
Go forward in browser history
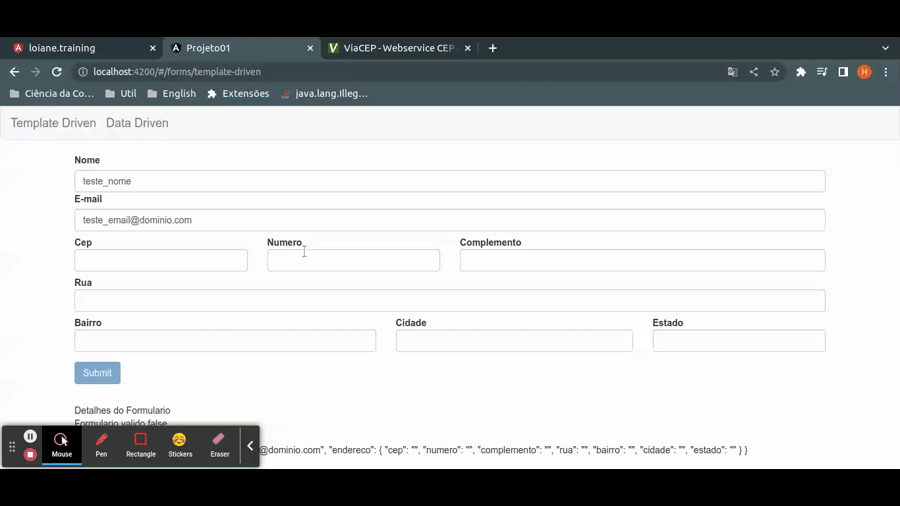click(x=36, y=72)
